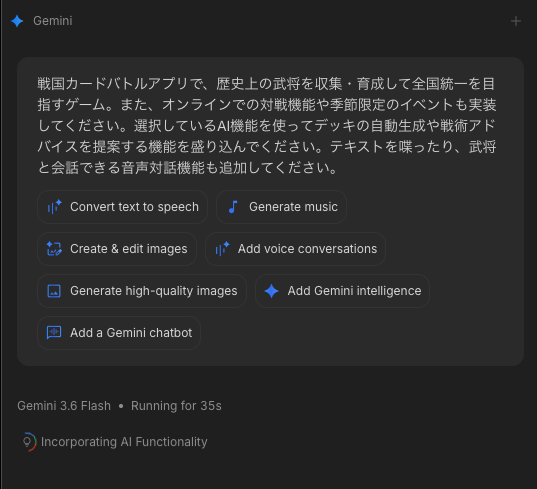Click the Gemini sparkle logo in header
The image size is (537, 489).
[17, 21]
